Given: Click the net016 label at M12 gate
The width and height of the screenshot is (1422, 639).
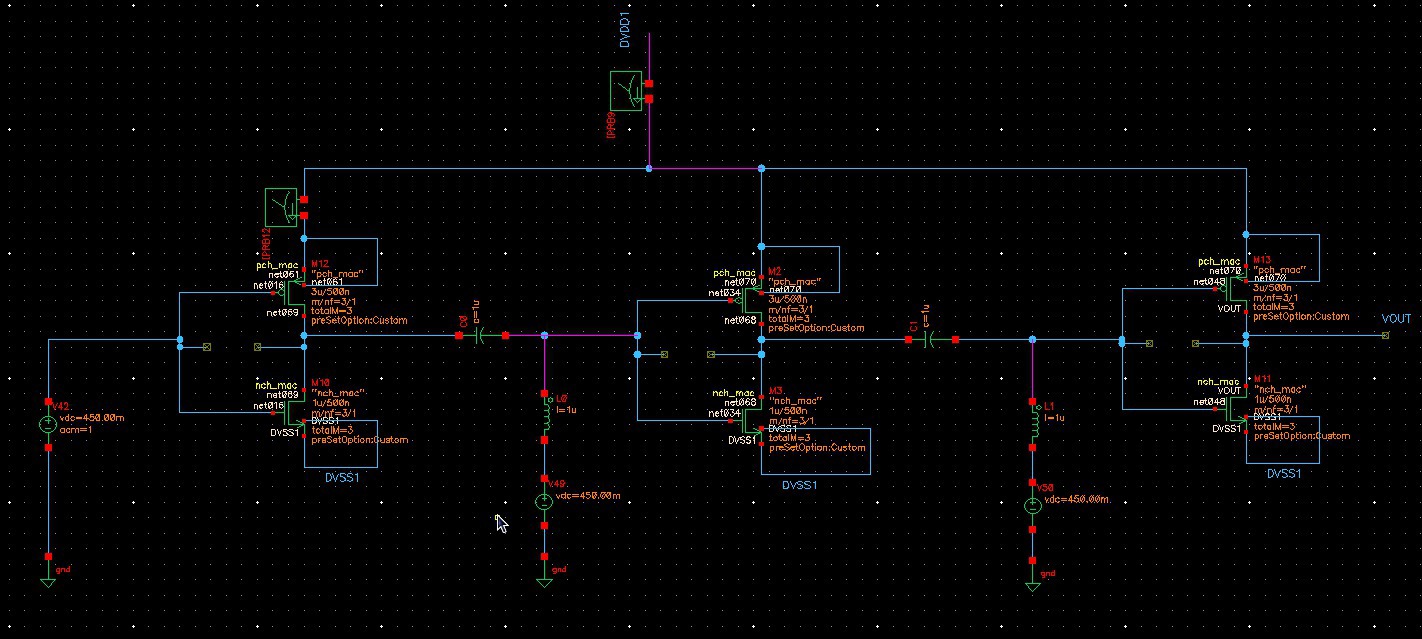Looking at the screenshot, I should (x=268, y=285).
